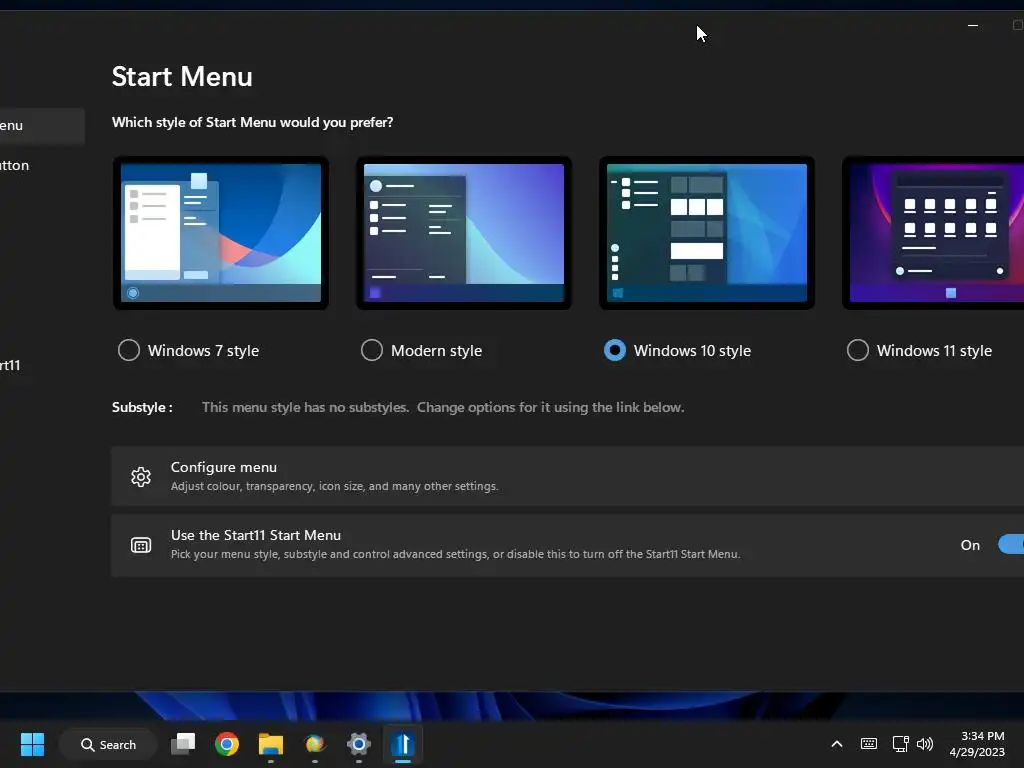
Task: Open Chrome Canary icon on the taskbar
Action: (315, 744)
